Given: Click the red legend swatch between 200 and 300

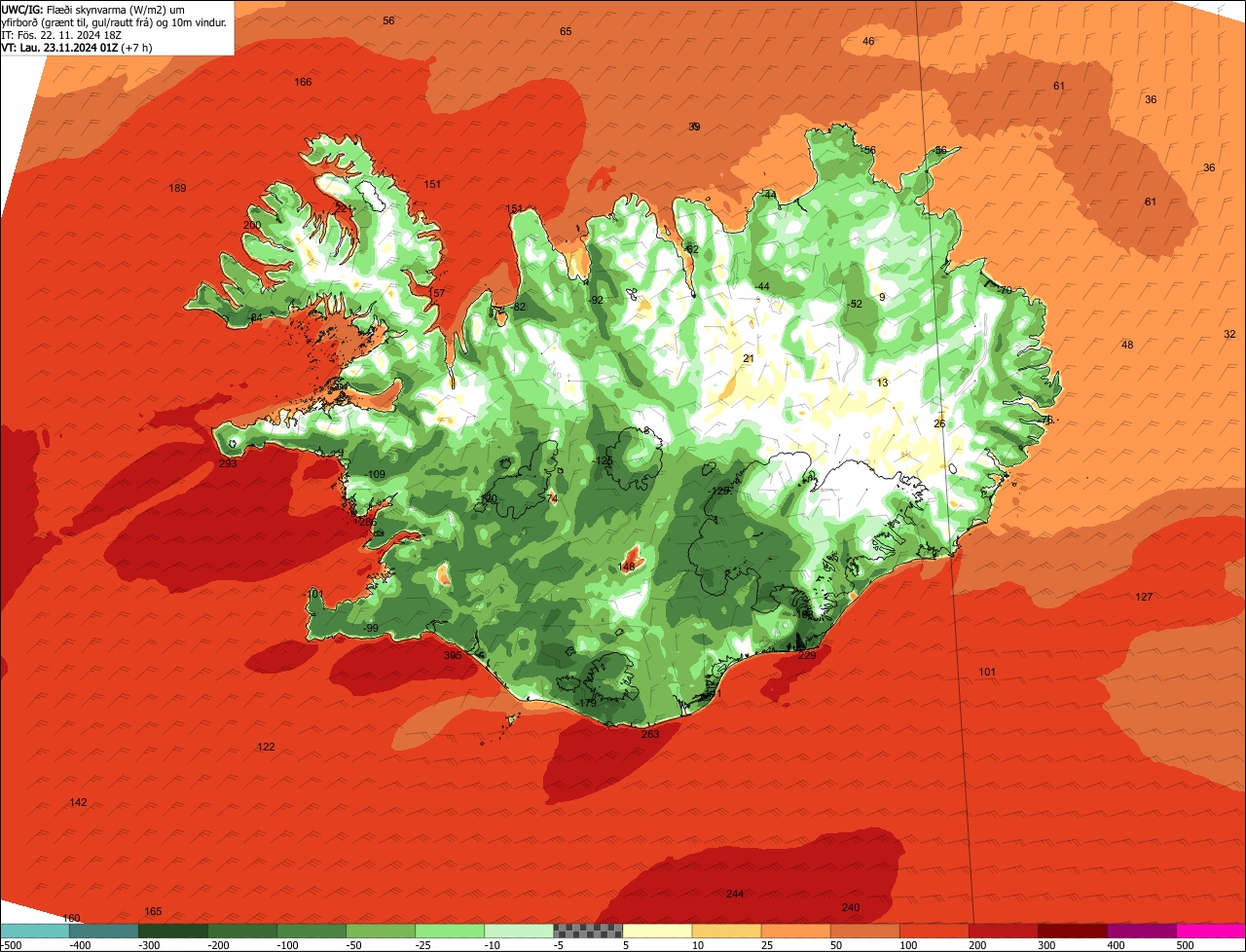Looking at the screenshot, I should [x=1002, y=931].
